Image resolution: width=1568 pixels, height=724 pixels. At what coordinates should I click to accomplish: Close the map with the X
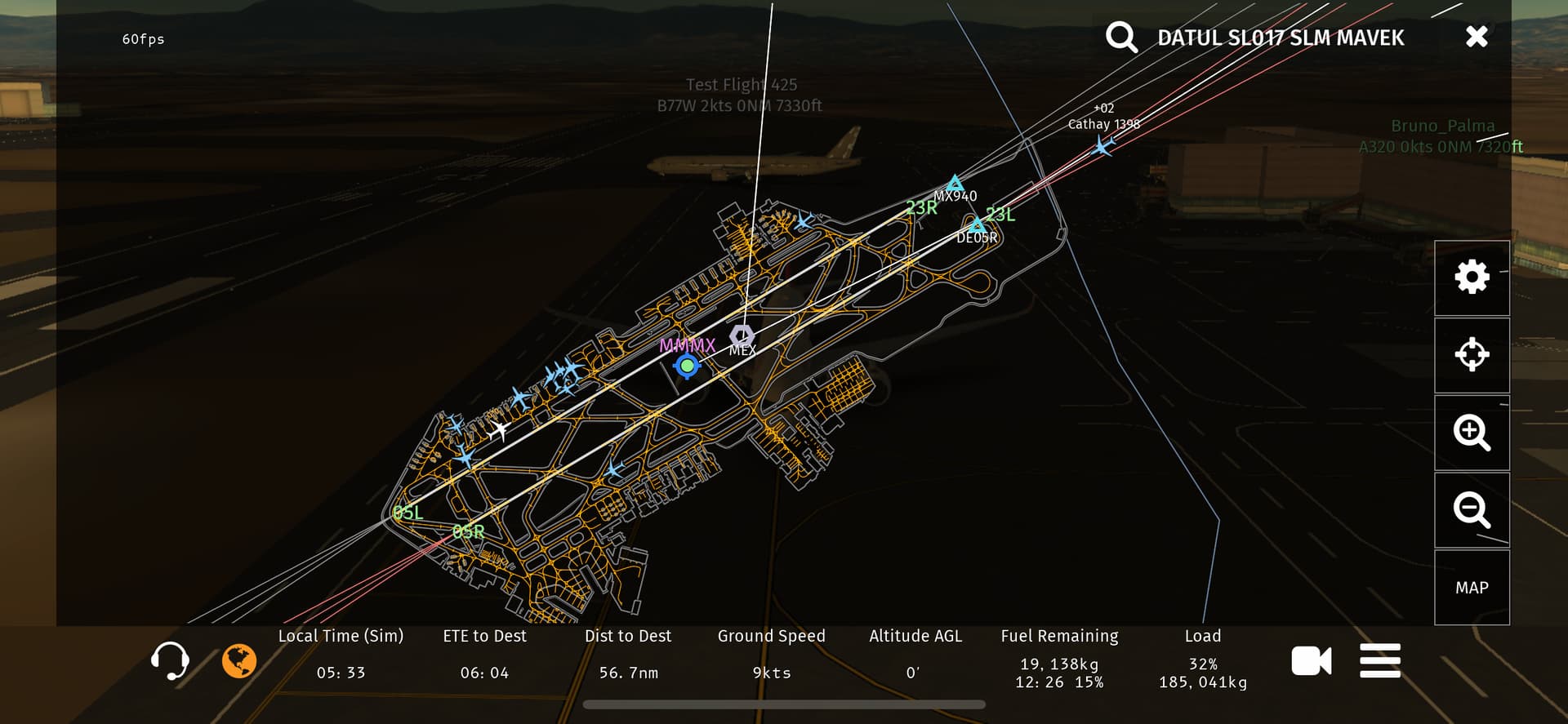coord(1477,37)
